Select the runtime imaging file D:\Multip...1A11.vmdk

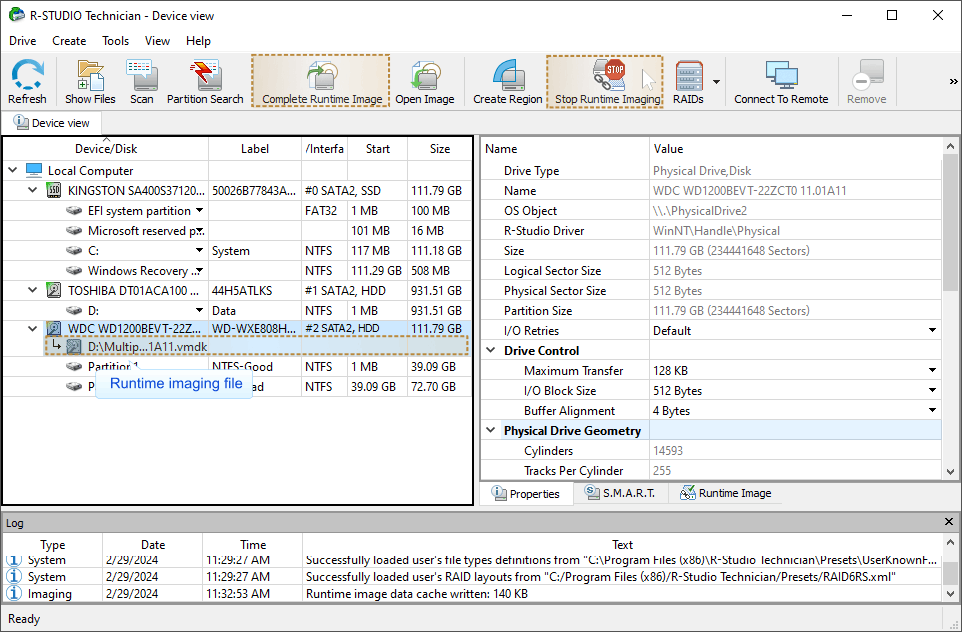147,347
